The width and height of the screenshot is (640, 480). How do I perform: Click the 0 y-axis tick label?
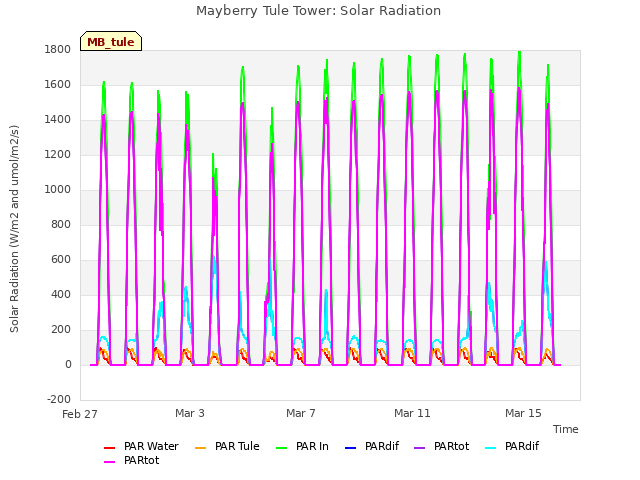click(x=68, y=364)
